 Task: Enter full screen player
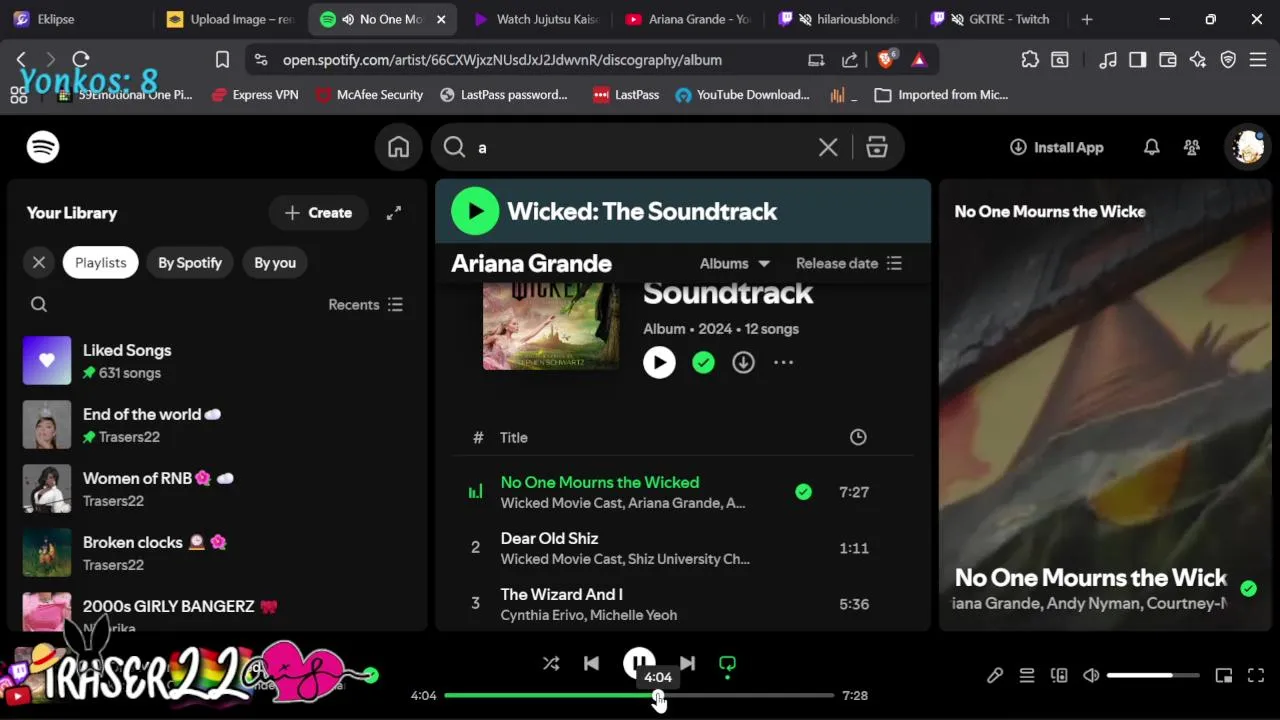1256,675
